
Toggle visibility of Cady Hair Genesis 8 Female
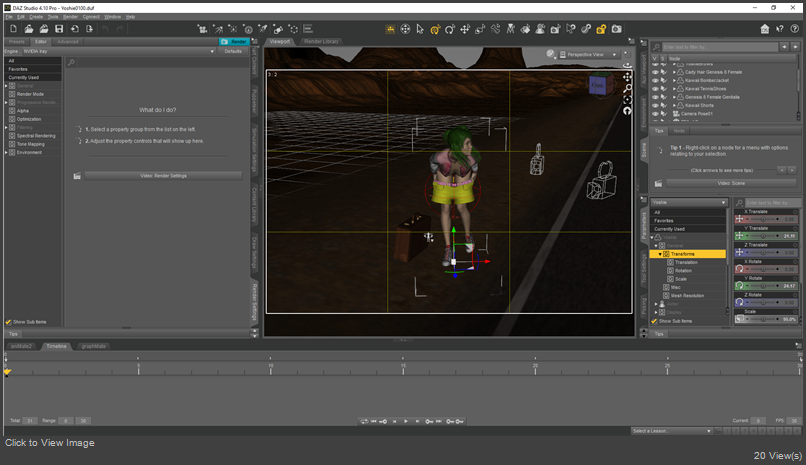[655, 72]
